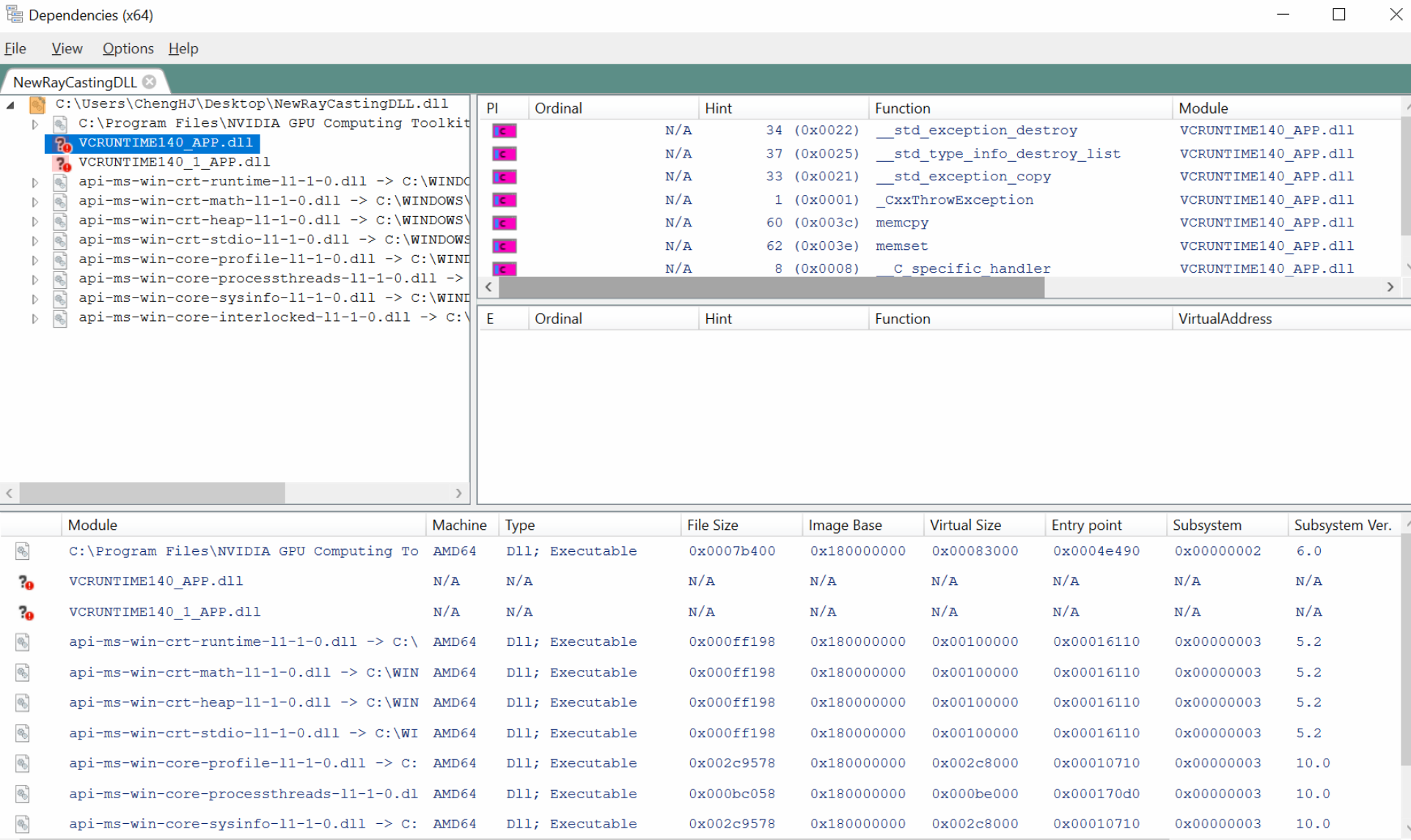Click the error icon for VCRUNTIME140_APP.dll in module list
The height and width of the screenshot is (840, 1411).
pos(26,582)
